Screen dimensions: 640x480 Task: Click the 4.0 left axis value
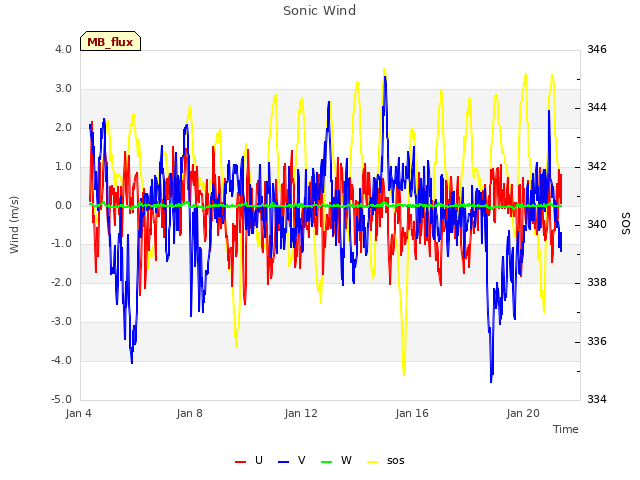(x=63, y=49)
